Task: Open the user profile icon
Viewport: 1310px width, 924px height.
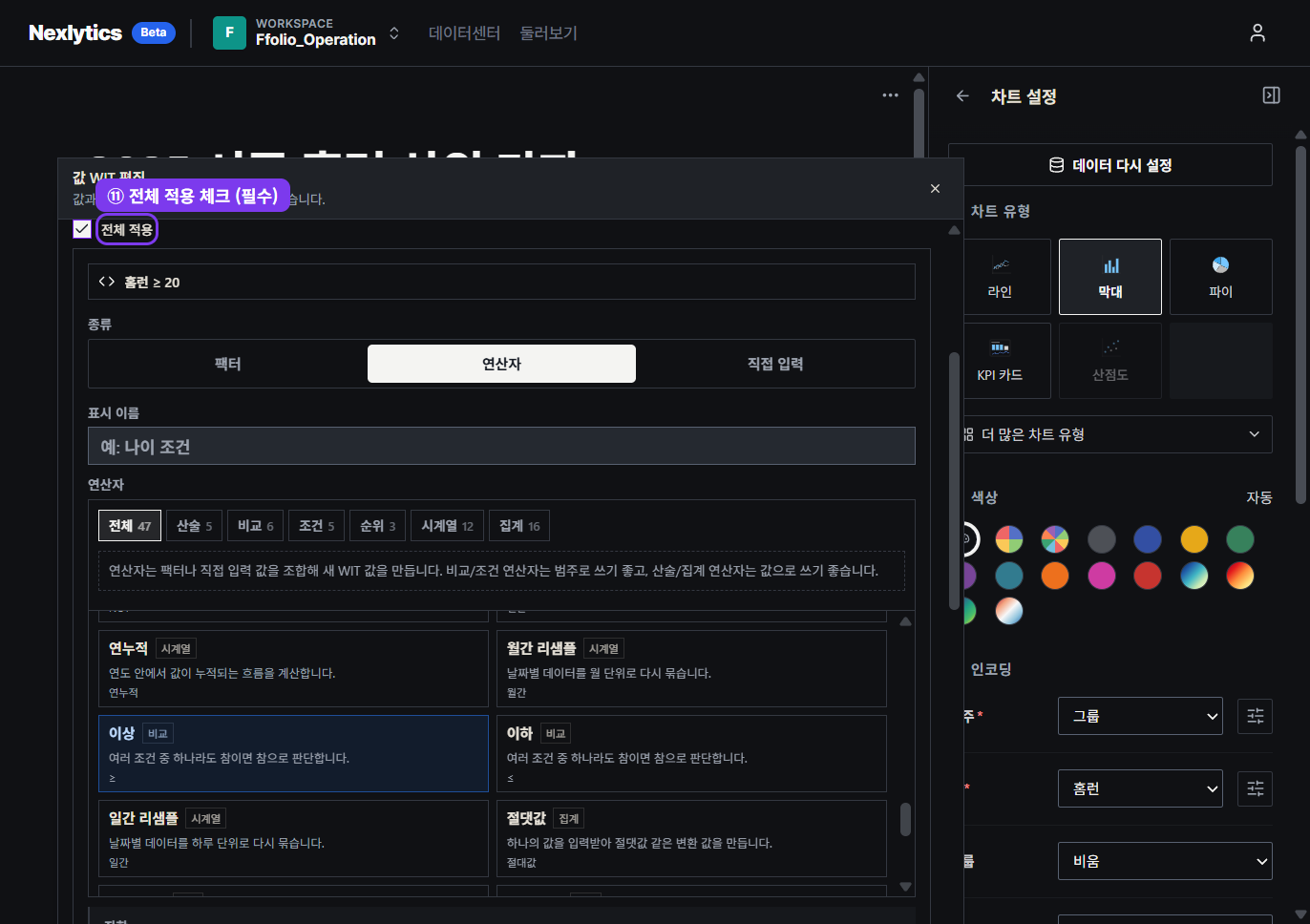Action: (x=1257, y=33)
